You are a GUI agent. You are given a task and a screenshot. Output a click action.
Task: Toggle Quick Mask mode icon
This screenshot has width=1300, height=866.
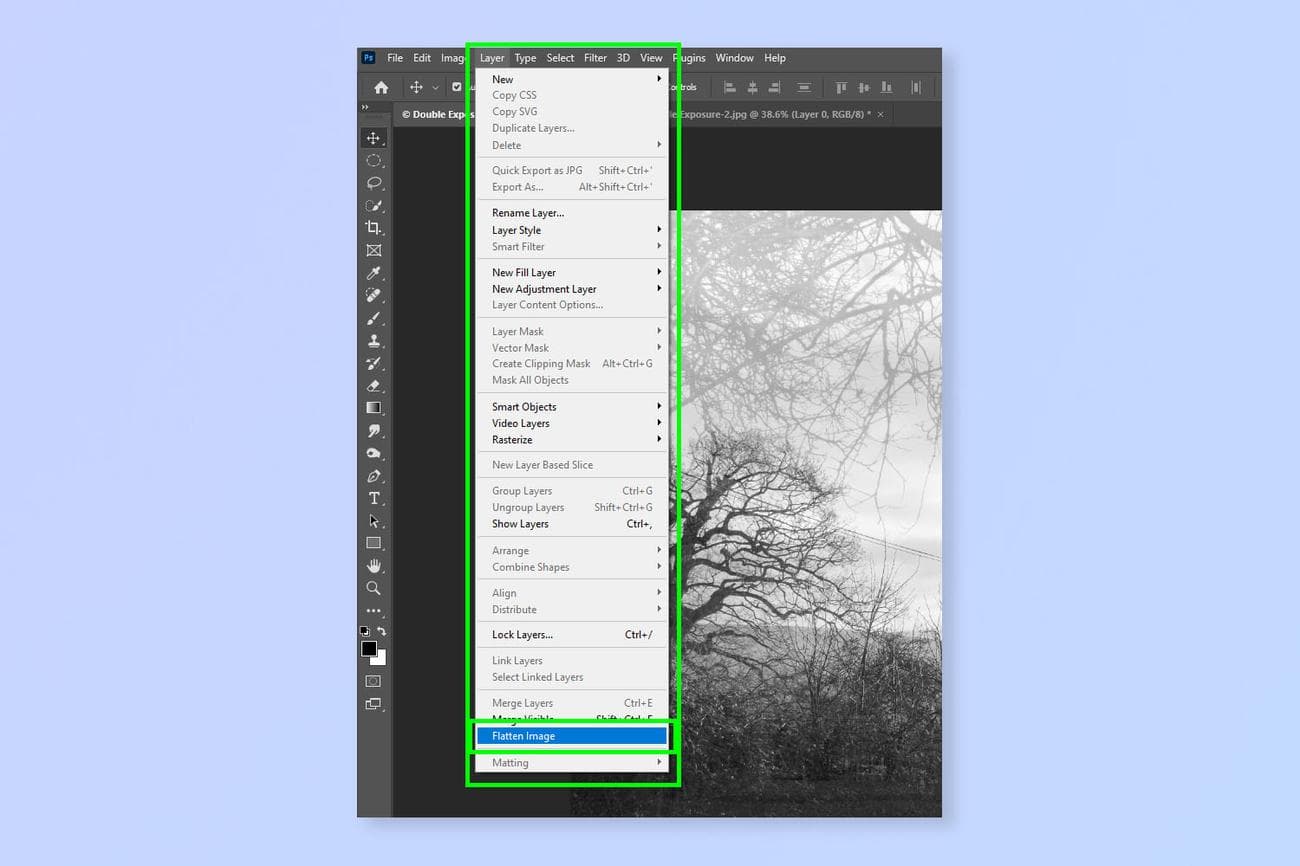pyautogui.click(x=374, y=681)
